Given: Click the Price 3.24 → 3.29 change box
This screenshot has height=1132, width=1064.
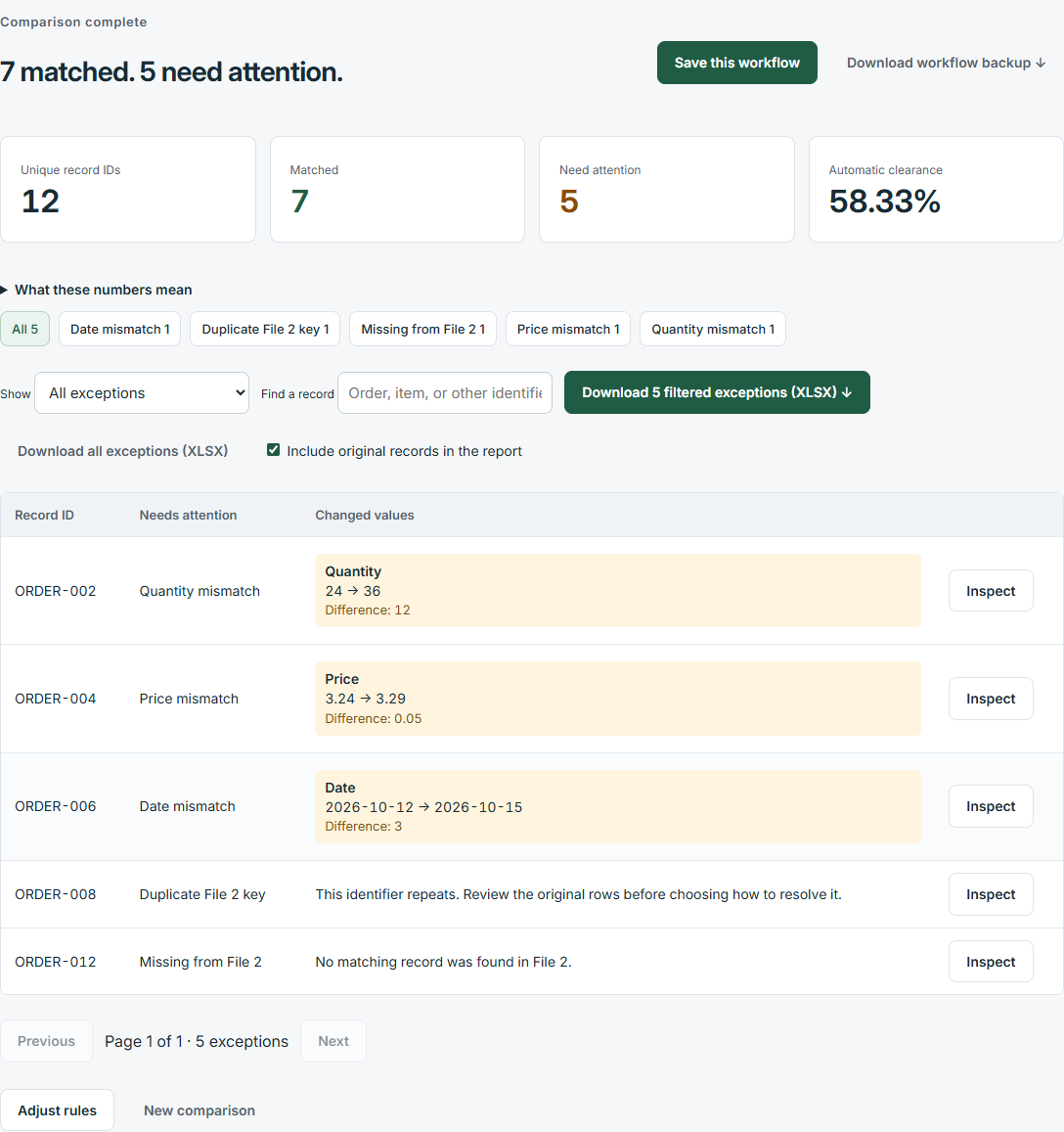Looking at the screenshot, I should click(618, 699).
